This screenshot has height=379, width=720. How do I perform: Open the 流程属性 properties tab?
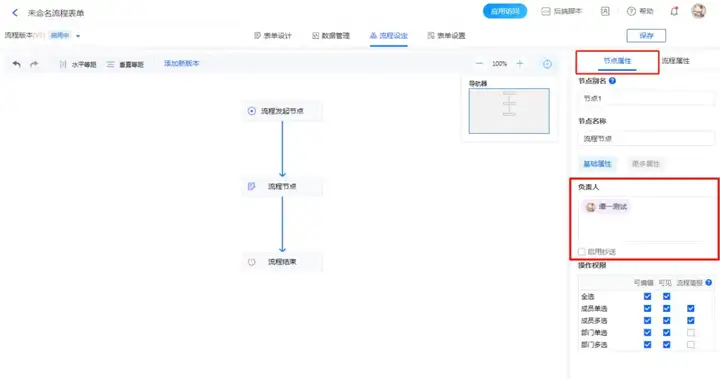(675, 61)
